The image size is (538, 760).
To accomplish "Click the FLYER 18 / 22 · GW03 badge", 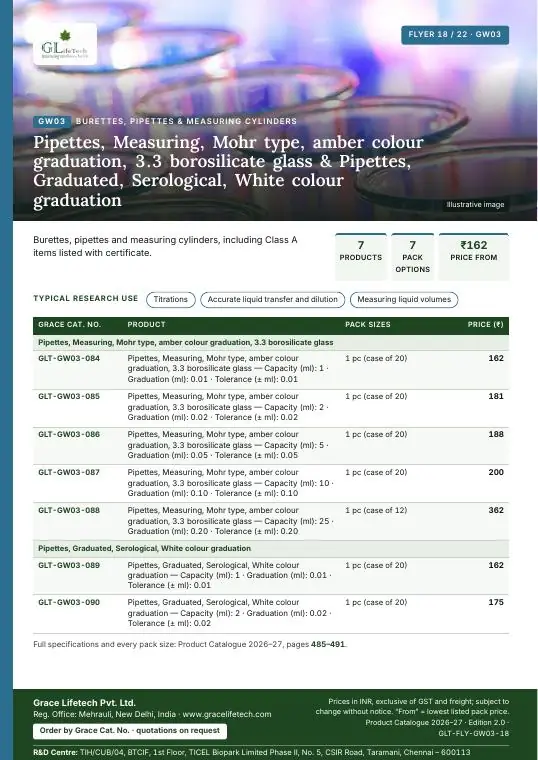I will [x=455, y=35].
